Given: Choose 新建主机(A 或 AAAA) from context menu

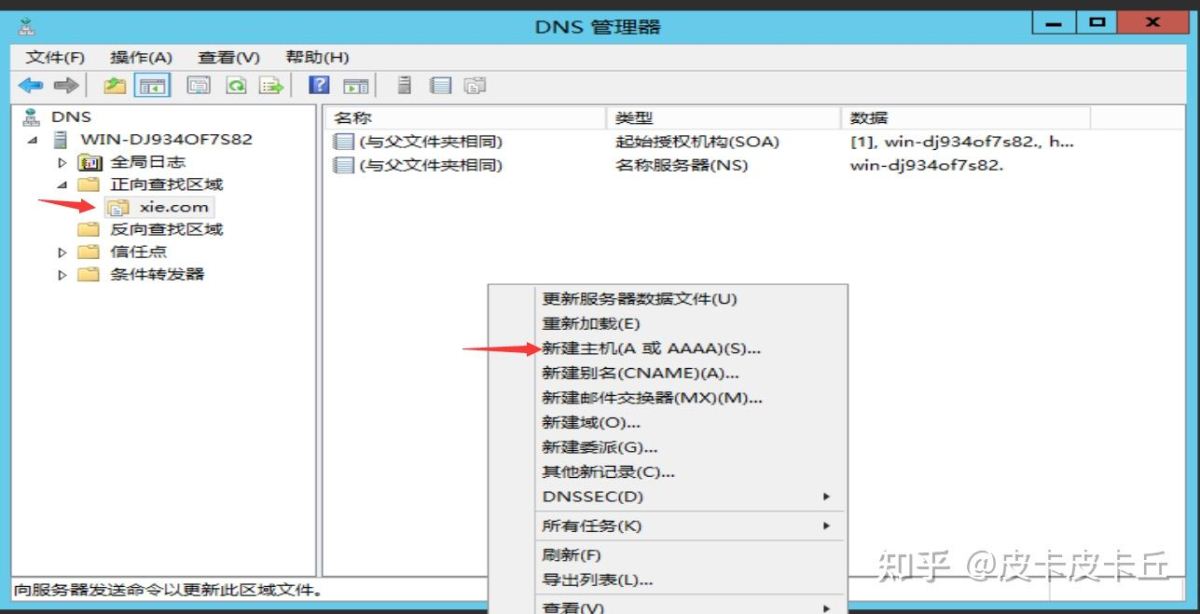Looking at the screenshot, I should (x=651, y=349).
